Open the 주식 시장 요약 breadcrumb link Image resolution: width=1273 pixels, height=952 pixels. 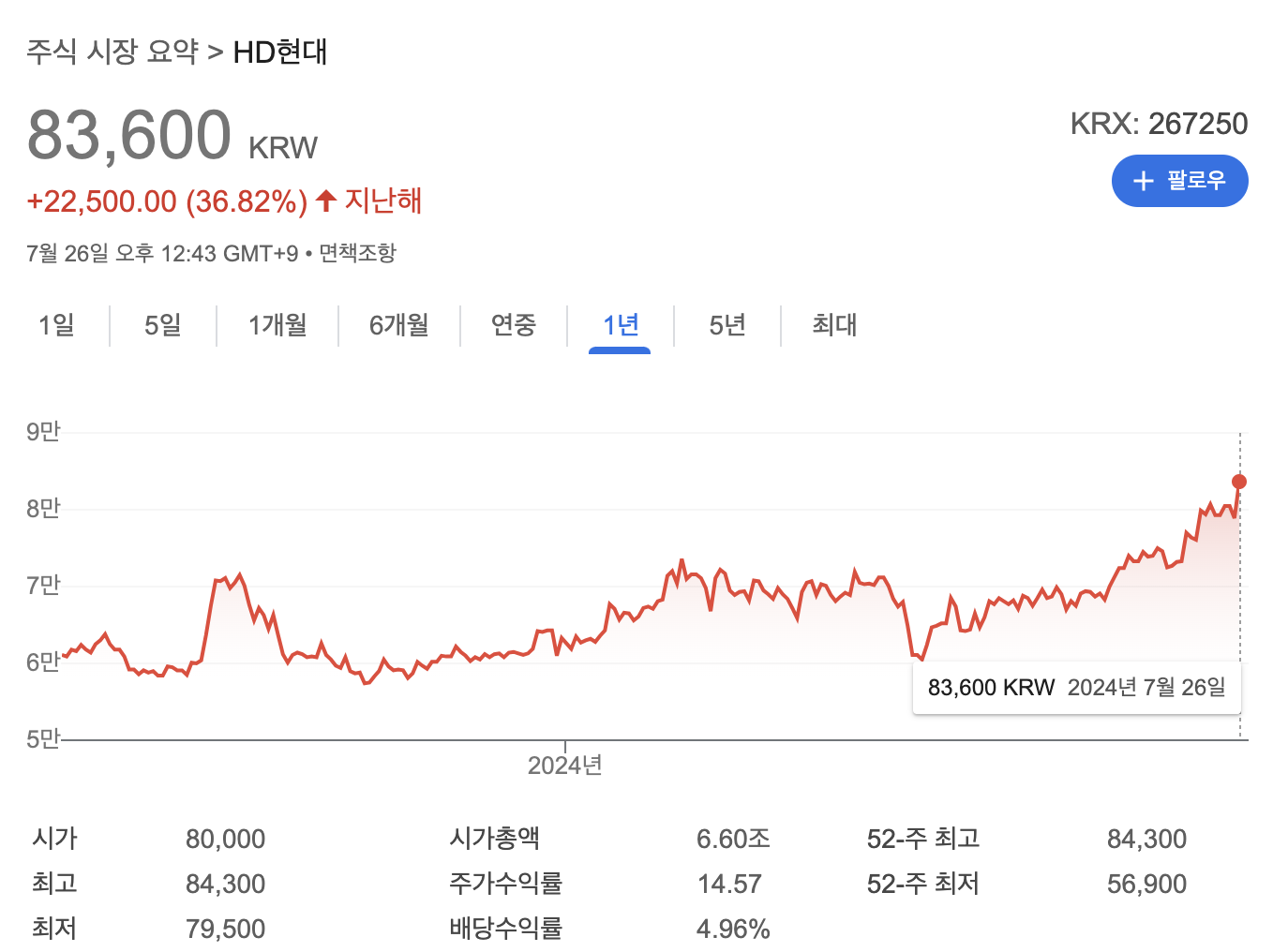tap(112, 52)
